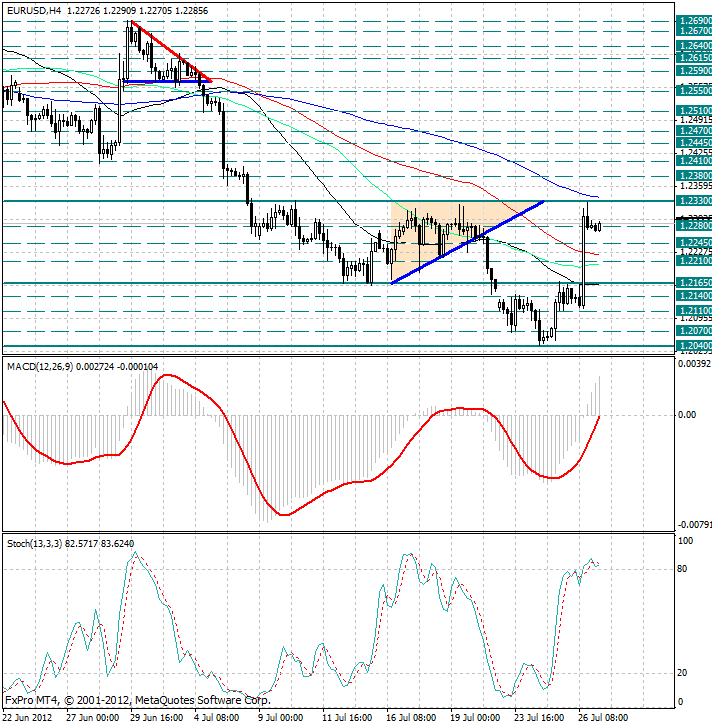Click the 1.2165 price level label
712x725 pixels.
point(694,283)
